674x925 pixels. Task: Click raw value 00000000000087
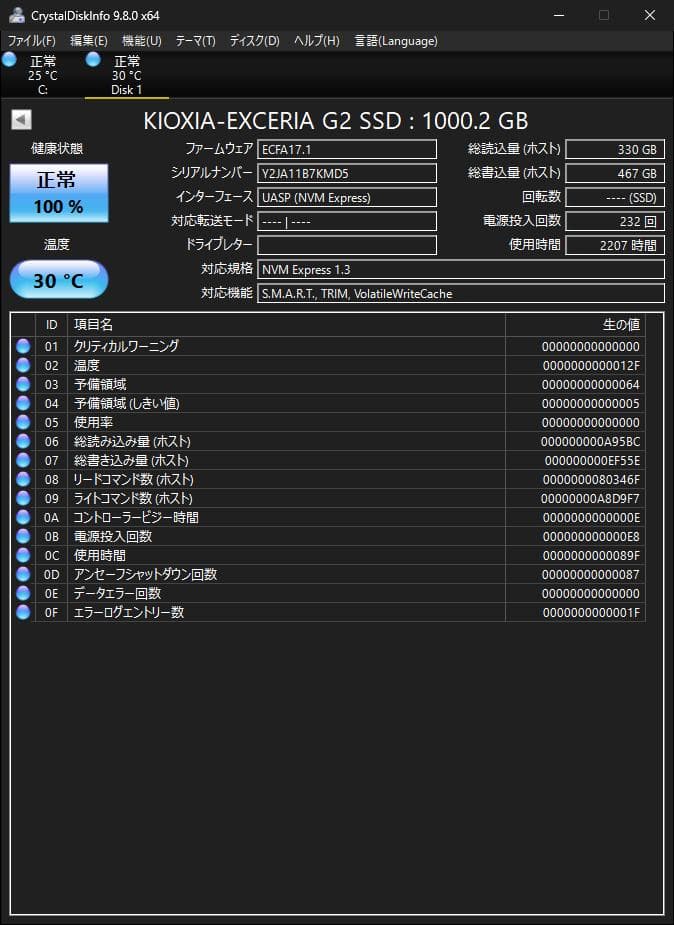click(x=591, y=574)
